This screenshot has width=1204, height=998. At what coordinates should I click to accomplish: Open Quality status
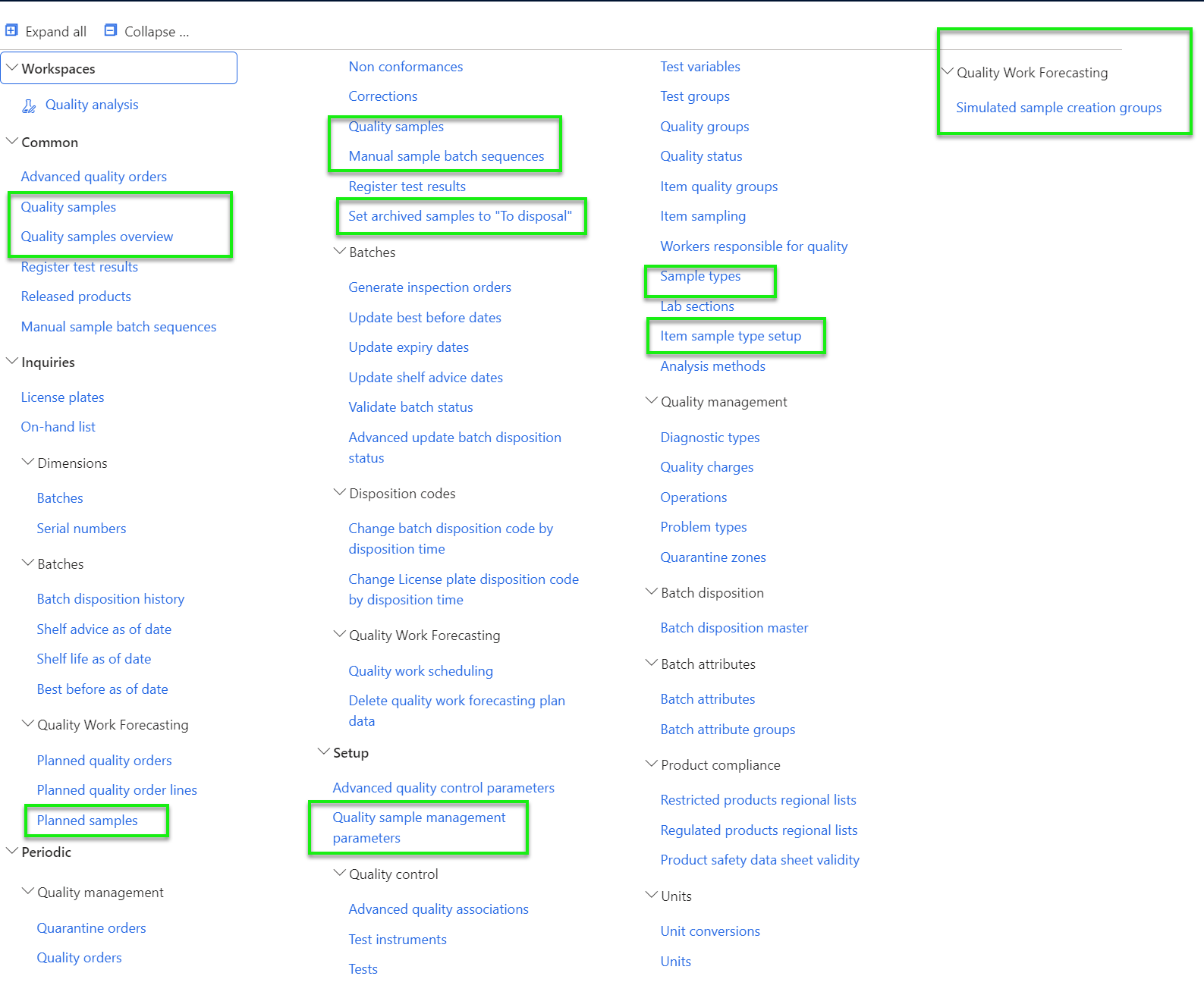pyautogui.click(x=702, y=156)
